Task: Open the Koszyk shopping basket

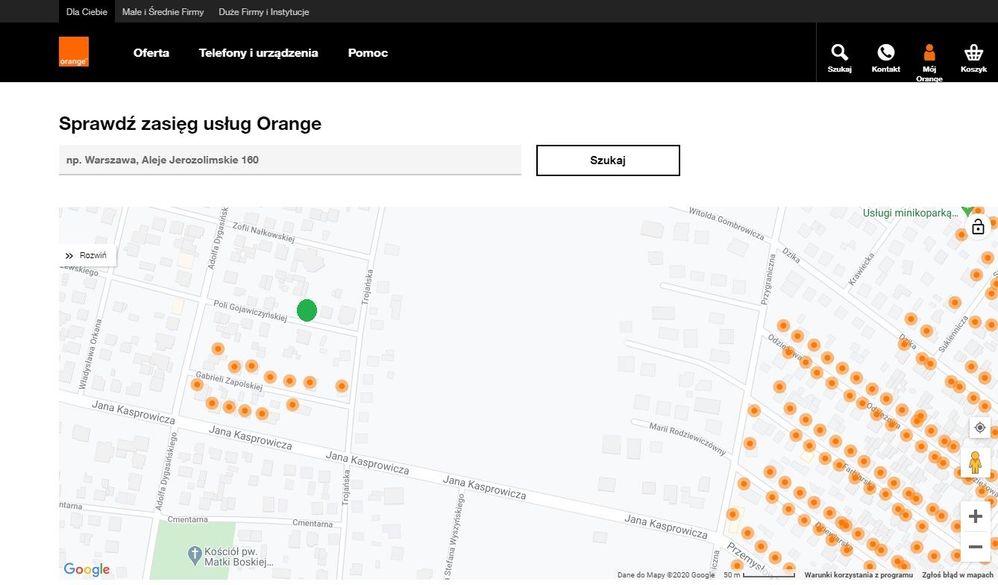Action: (973, 56)
